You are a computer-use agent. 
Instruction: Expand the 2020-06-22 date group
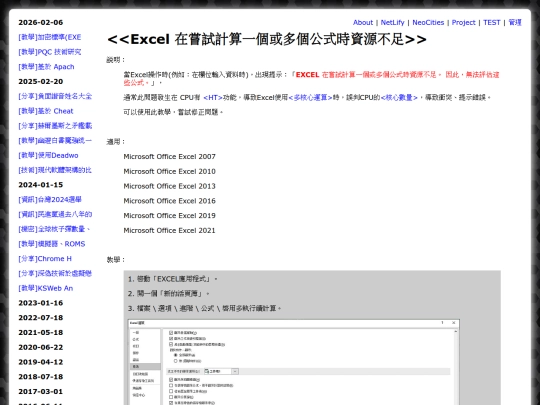(x=41, y=347)
